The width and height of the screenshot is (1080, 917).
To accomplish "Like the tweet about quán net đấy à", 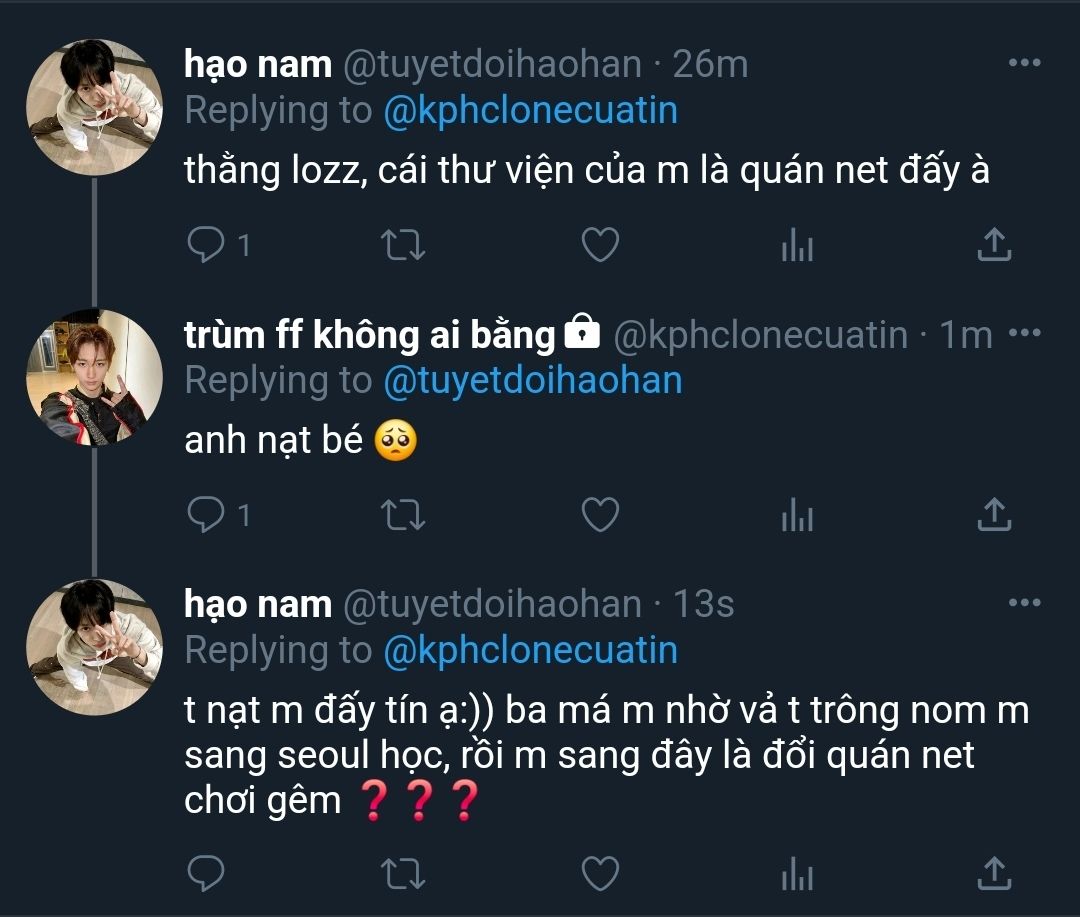I will coord(600,245).
